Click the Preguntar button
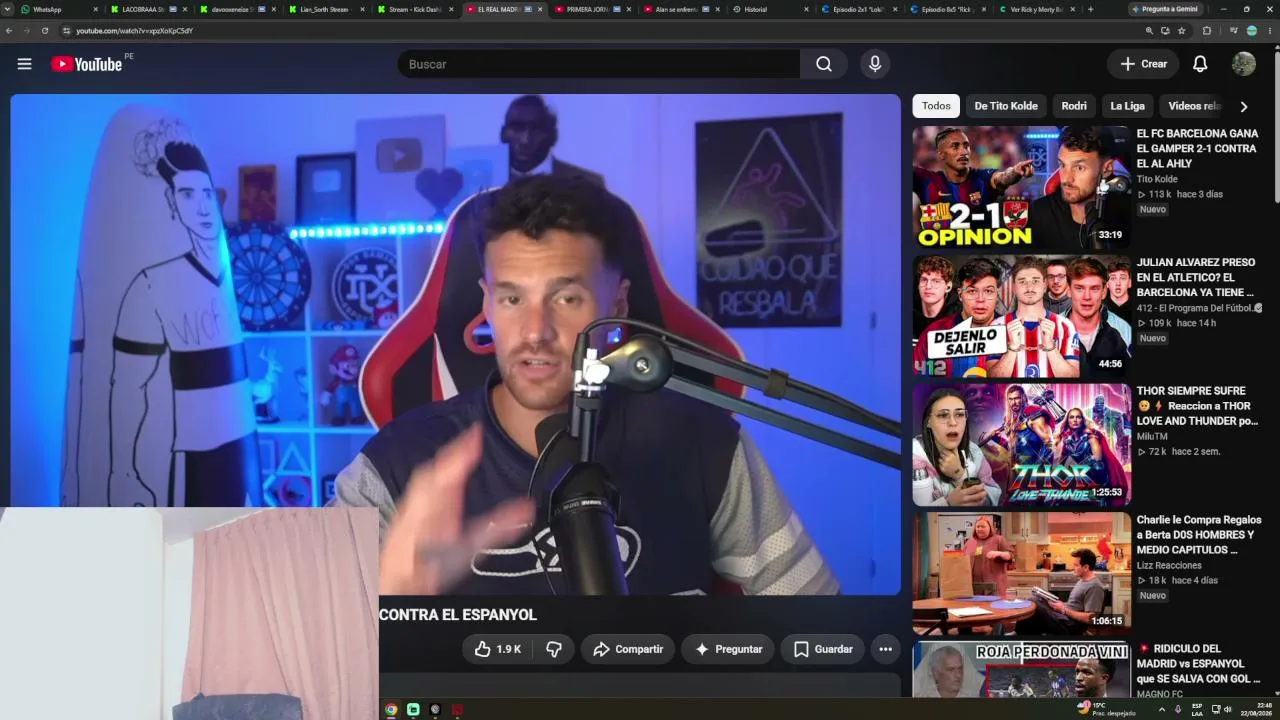This screenshot has width=1280, height=720. click(728, 649)
